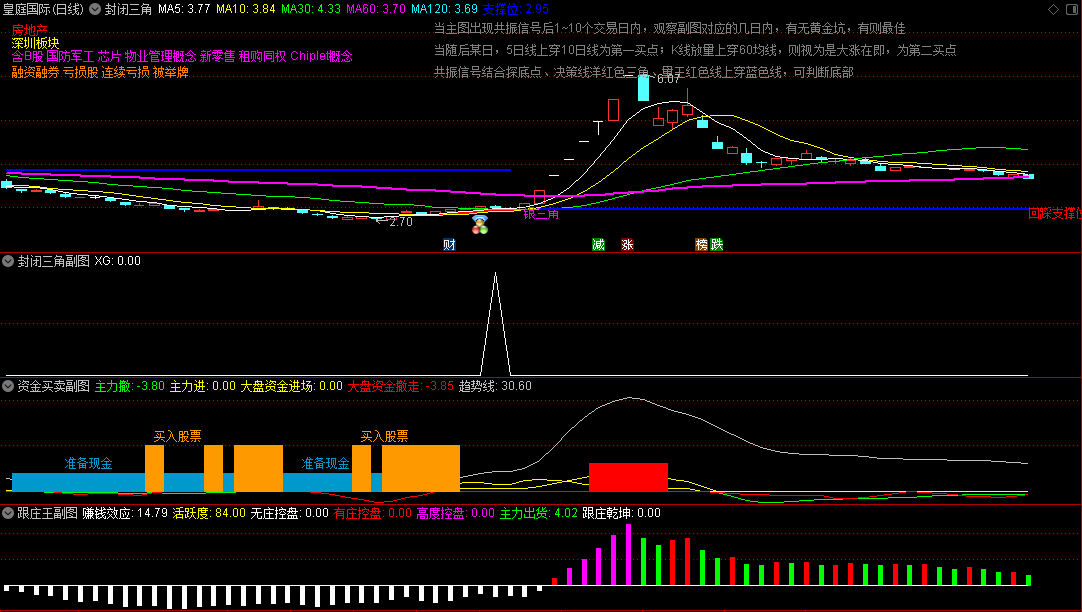Open the 深圳板块 sector link
The width and height of the screenshot is (1082, 612).
pos(36,43)
